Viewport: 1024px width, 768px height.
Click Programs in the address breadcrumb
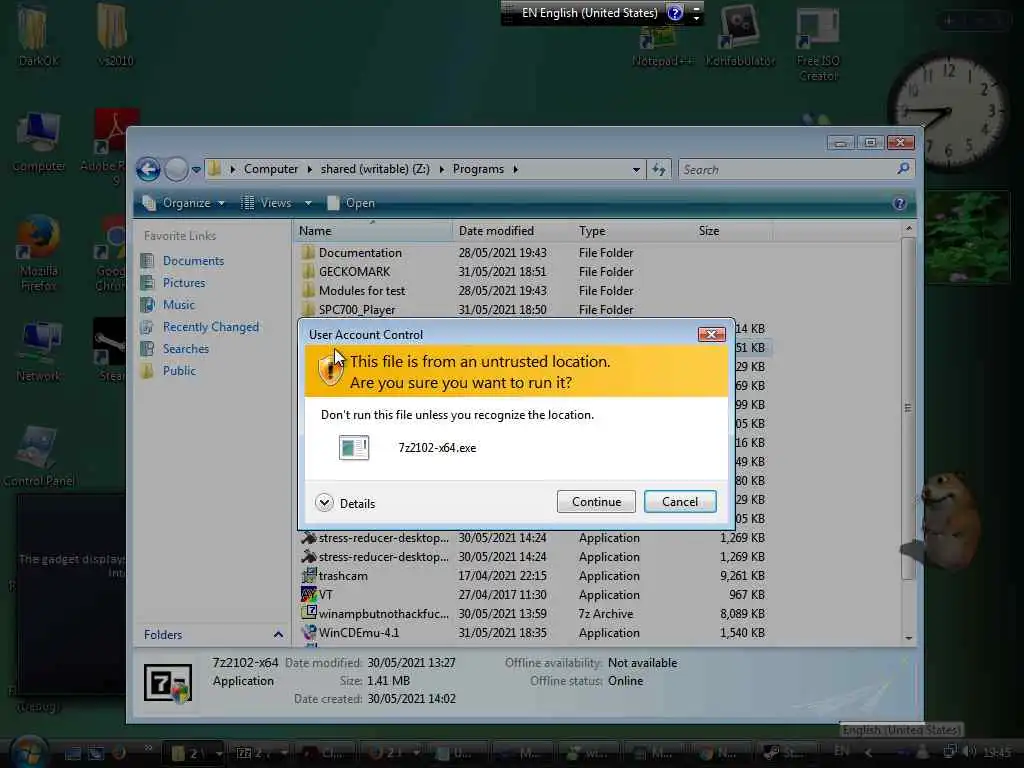pyautogui.click(x=478, y=169)
